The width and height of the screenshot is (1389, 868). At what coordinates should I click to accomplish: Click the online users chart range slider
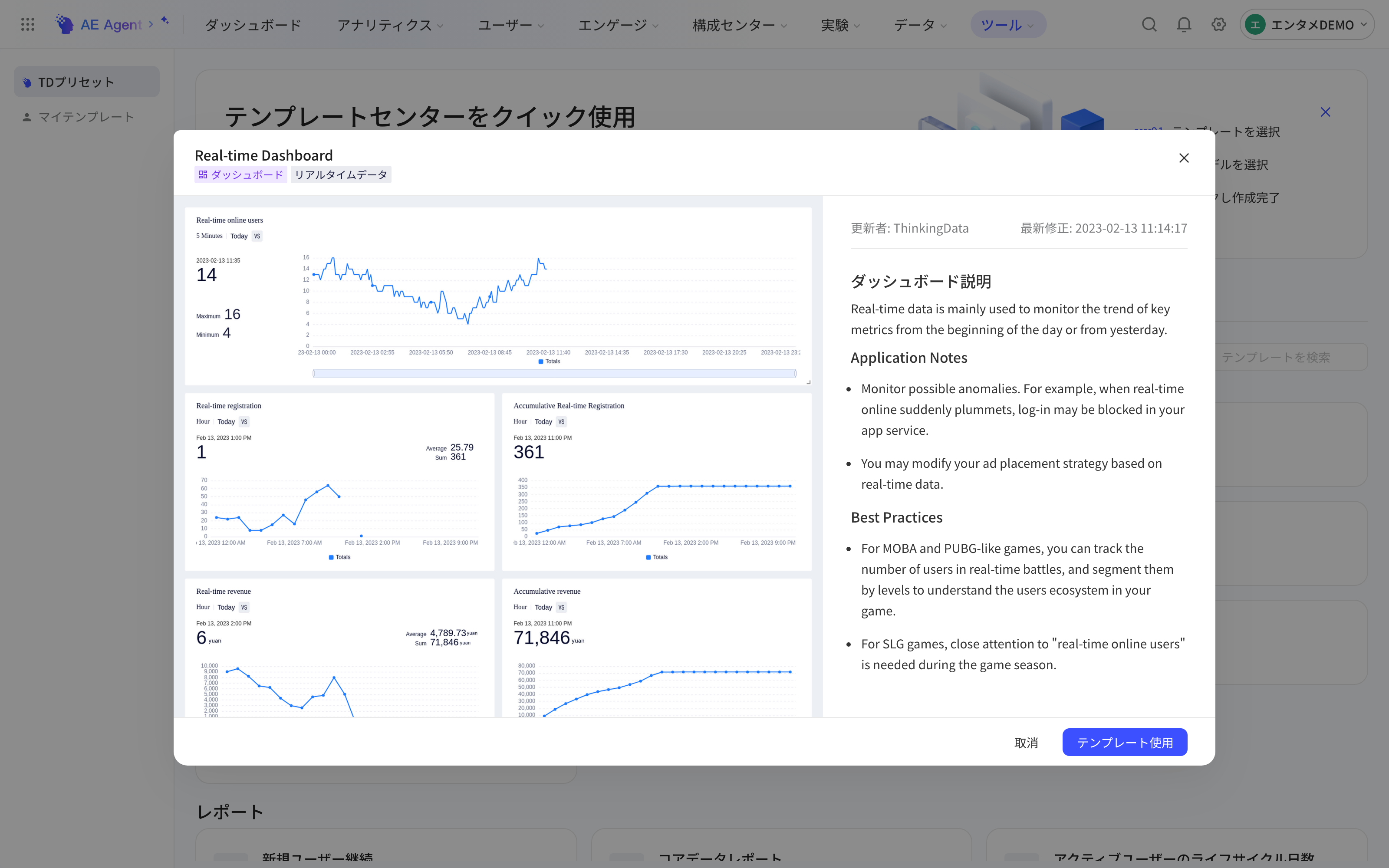click(x=554, y=373)
